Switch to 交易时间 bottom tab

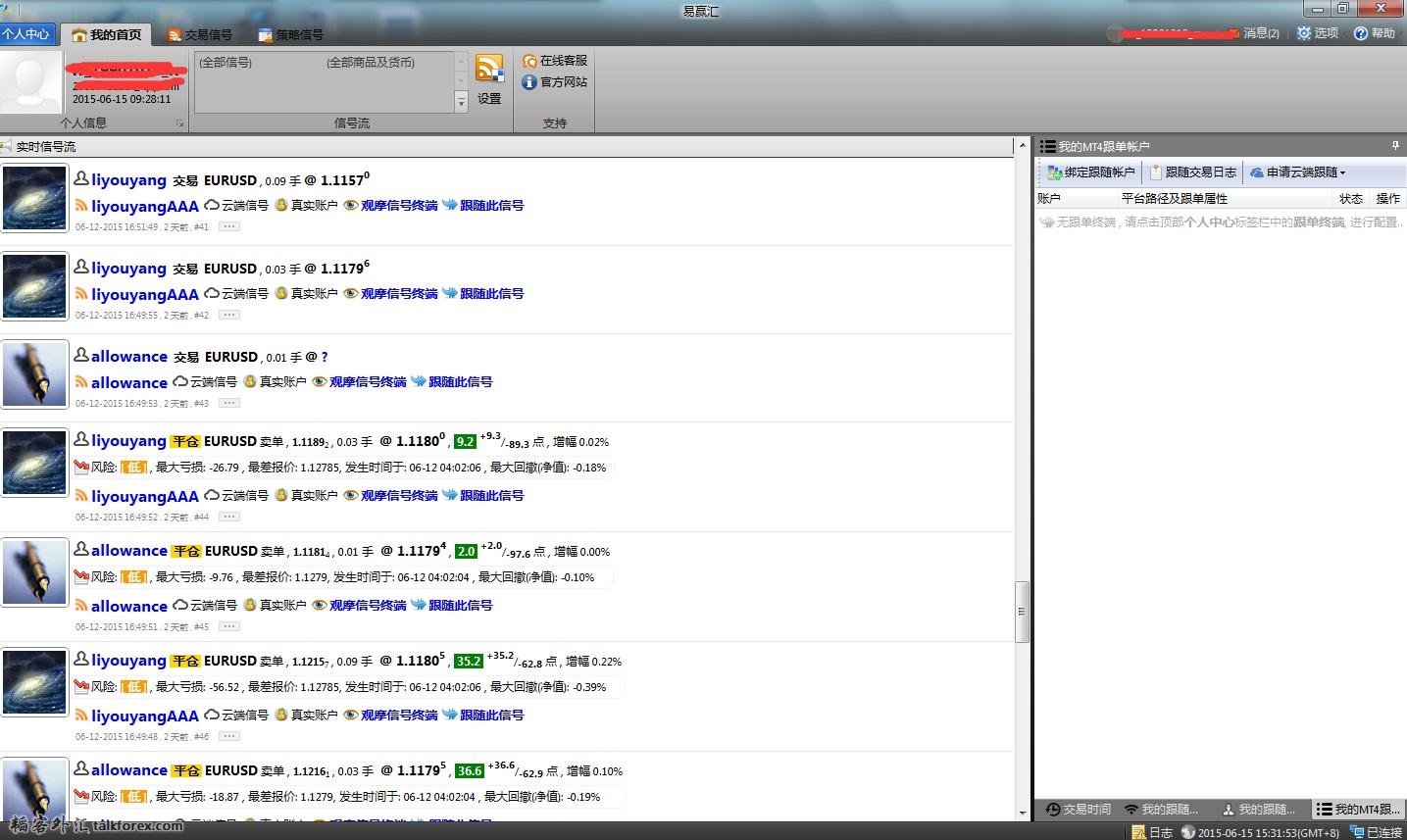pos(1078,810)
